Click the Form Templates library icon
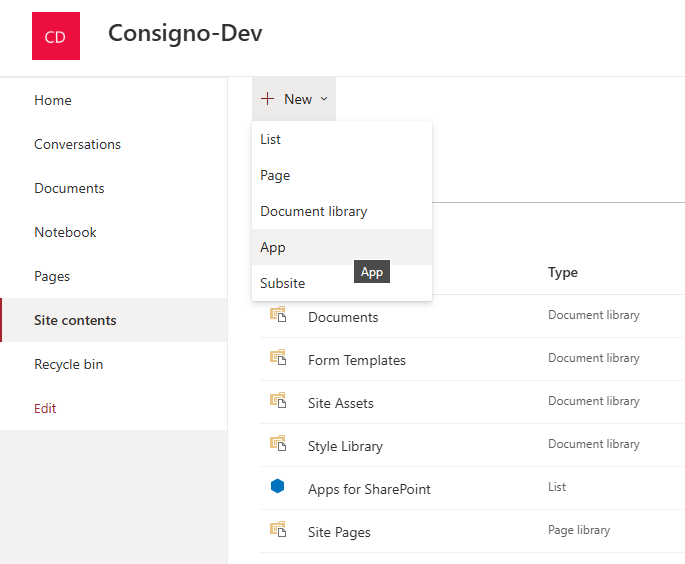Viewport: 685px width, 564px height. pos(278,357)
